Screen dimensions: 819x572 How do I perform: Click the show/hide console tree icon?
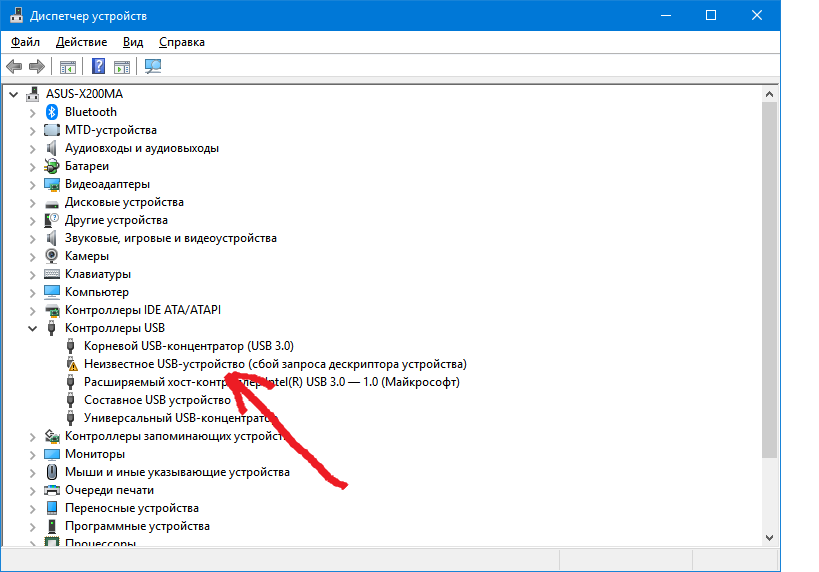tap(67, 67)
